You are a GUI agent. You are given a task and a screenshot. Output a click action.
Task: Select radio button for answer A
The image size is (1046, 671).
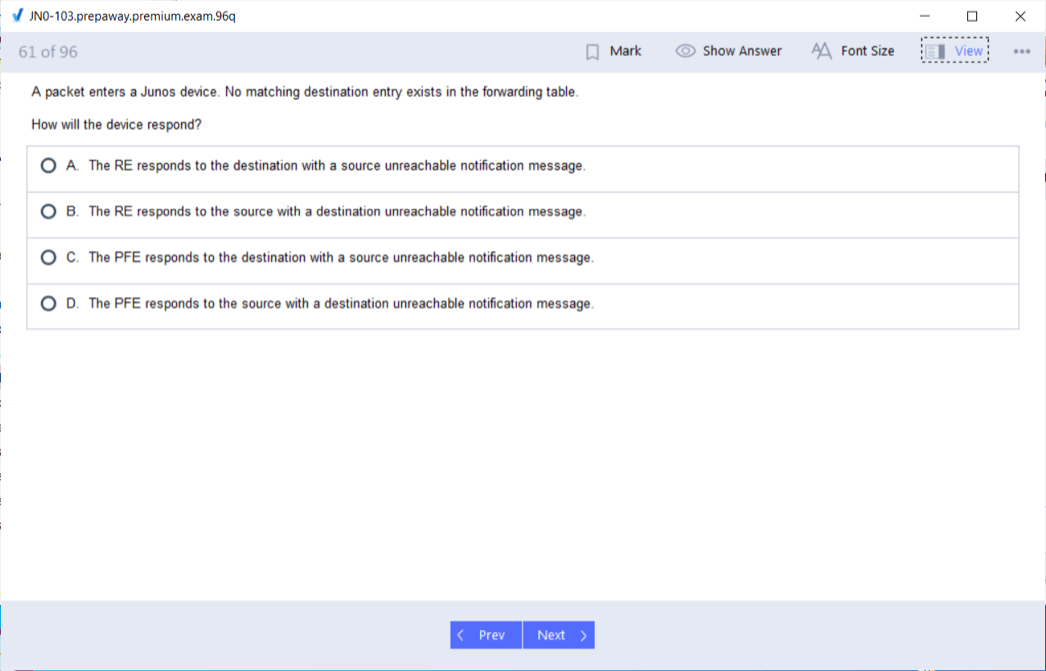pos(48,165)
